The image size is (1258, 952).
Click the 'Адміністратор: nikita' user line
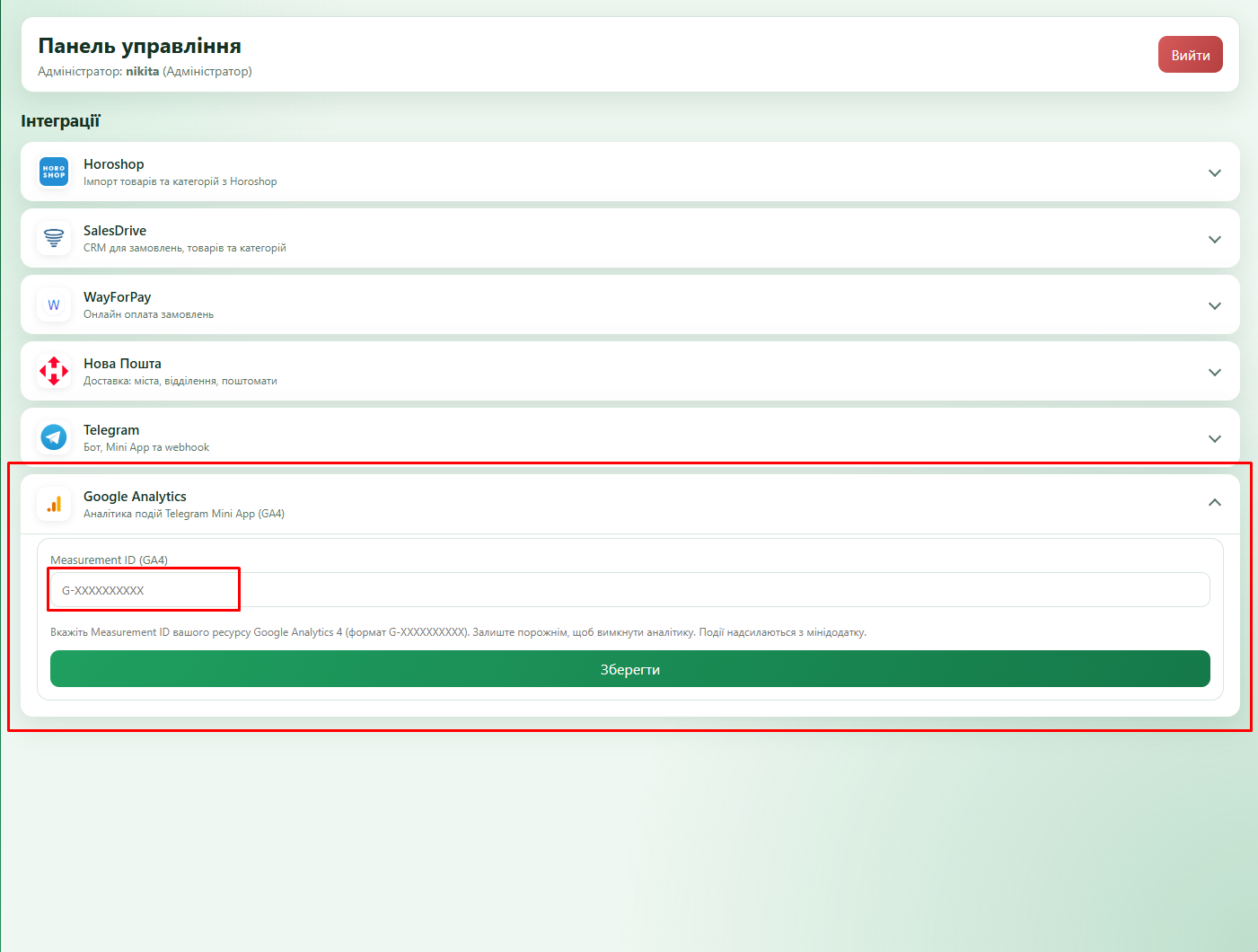[145, 71]
